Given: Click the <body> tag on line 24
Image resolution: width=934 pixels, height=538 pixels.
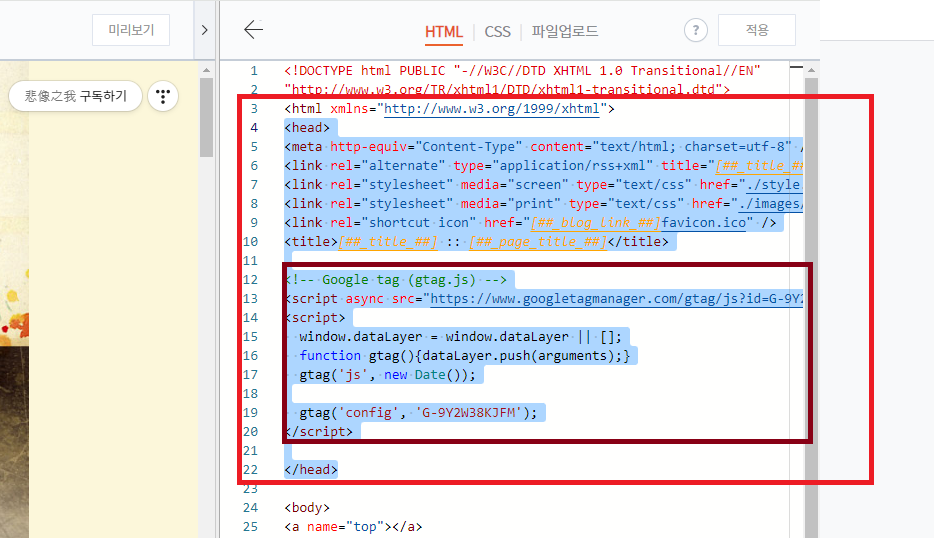Looking at the screenshot, I should tap(307, 508).
